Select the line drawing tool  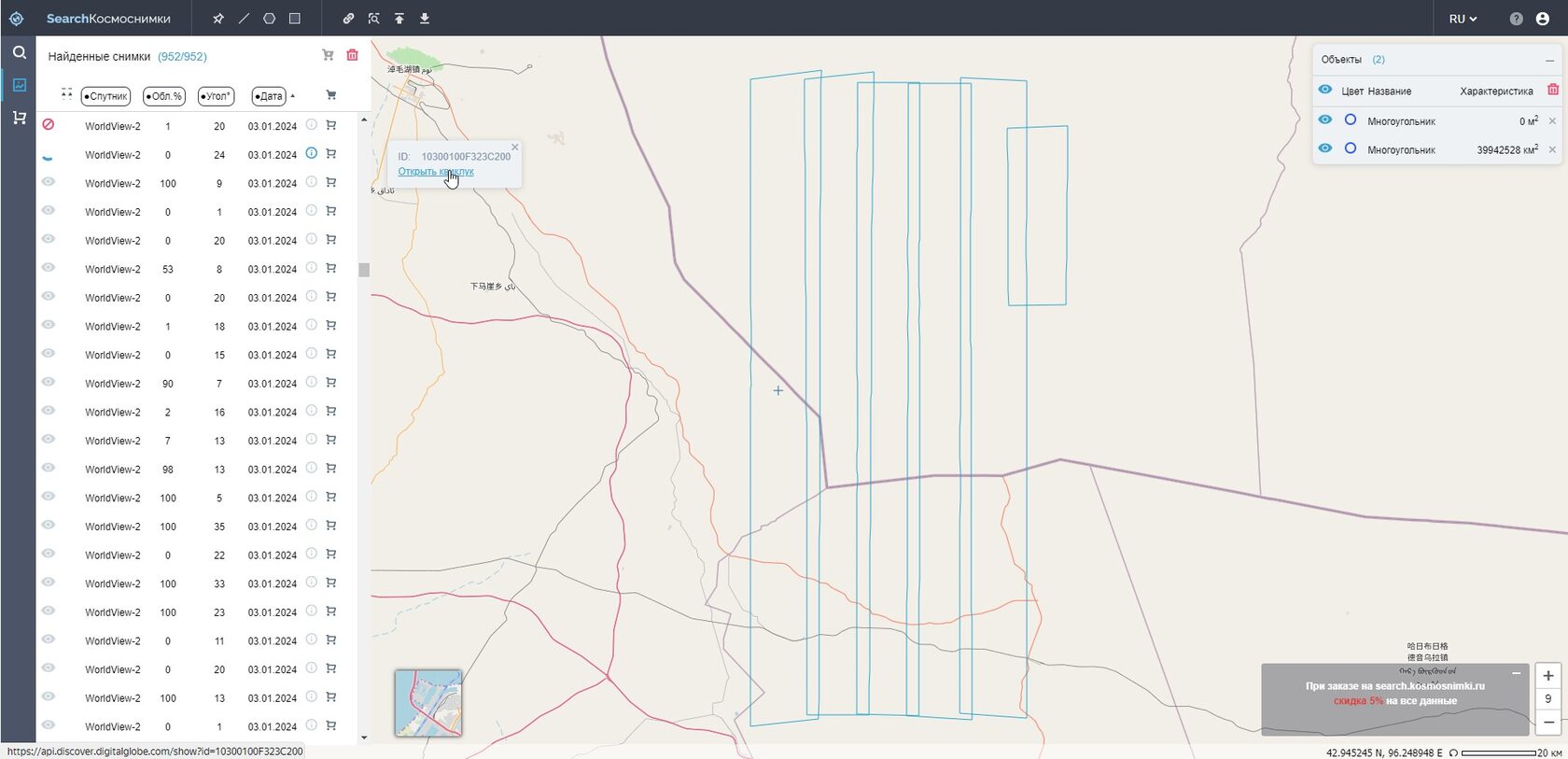point(244,19)
